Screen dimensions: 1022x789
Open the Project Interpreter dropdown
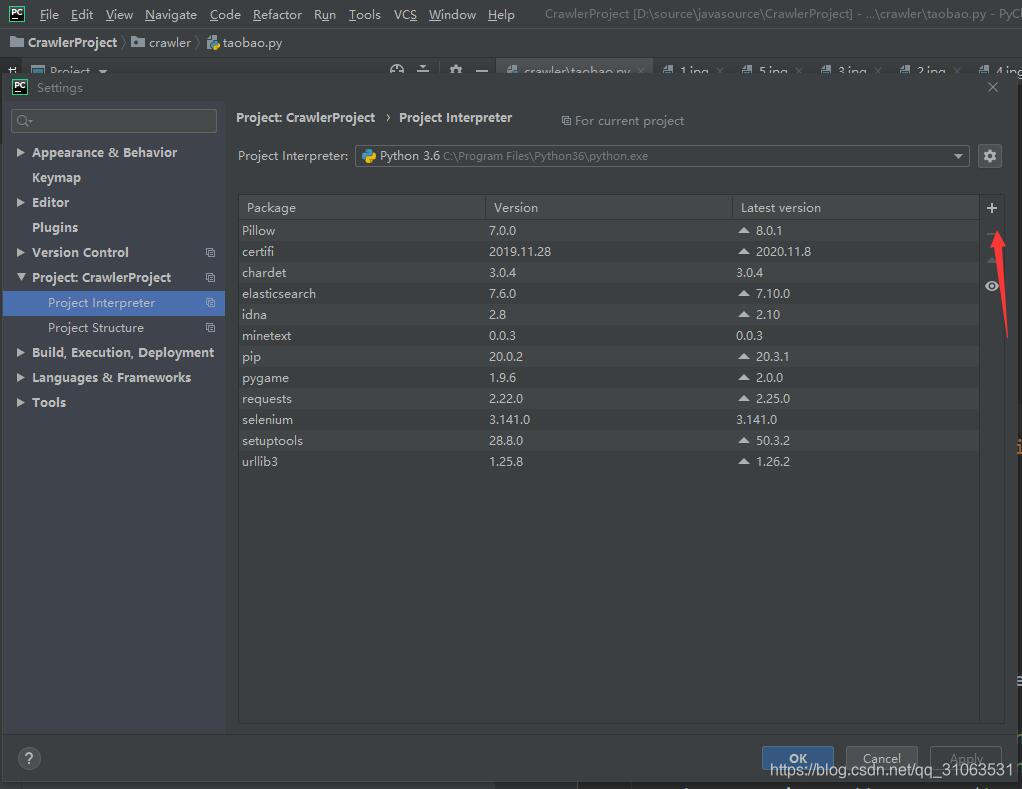pos(662,156)
